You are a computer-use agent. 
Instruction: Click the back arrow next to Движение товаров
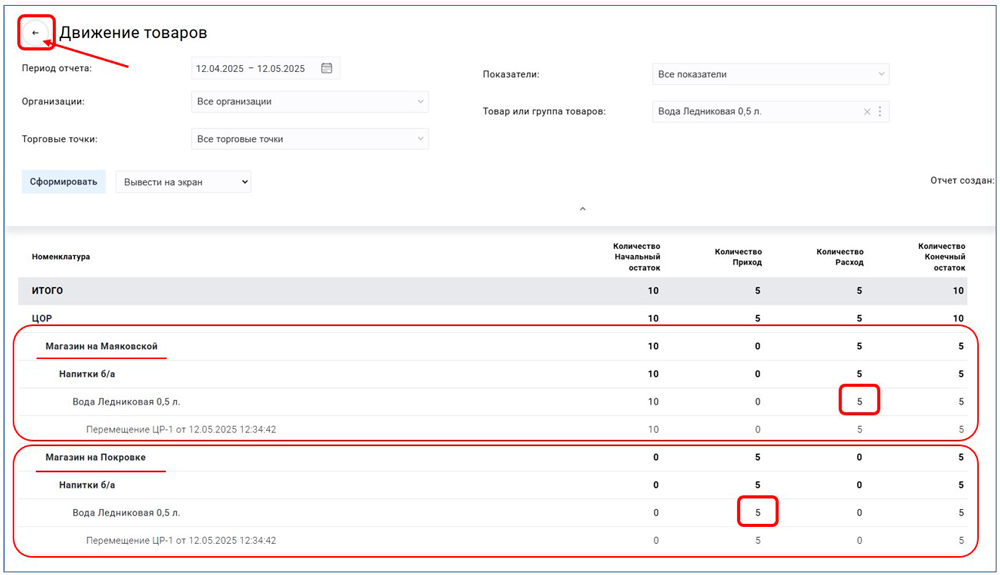(35, 33)
